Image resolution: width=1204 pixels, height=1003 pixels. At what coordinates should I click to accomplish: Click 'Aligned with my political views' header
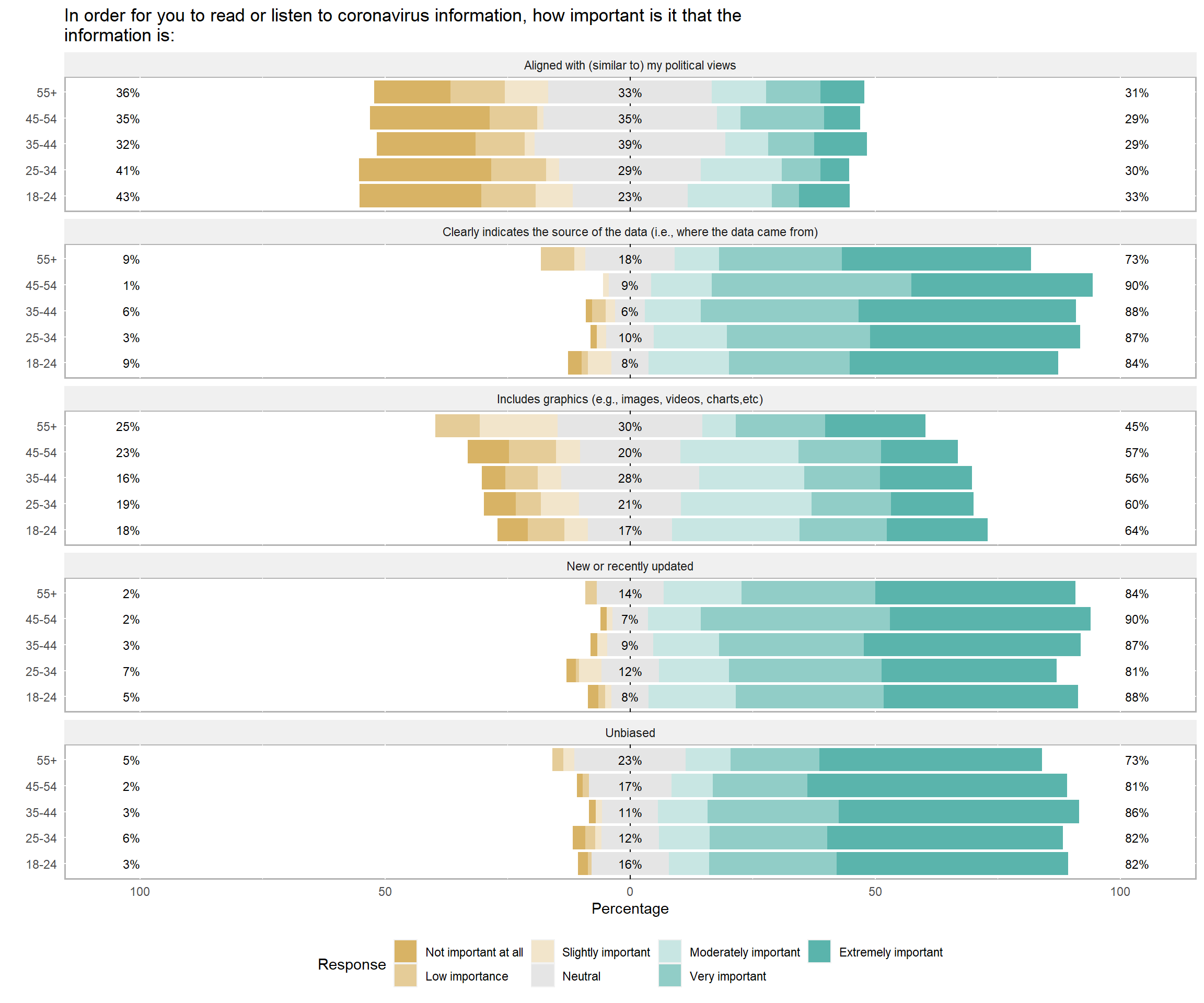(x=630, y=65)
